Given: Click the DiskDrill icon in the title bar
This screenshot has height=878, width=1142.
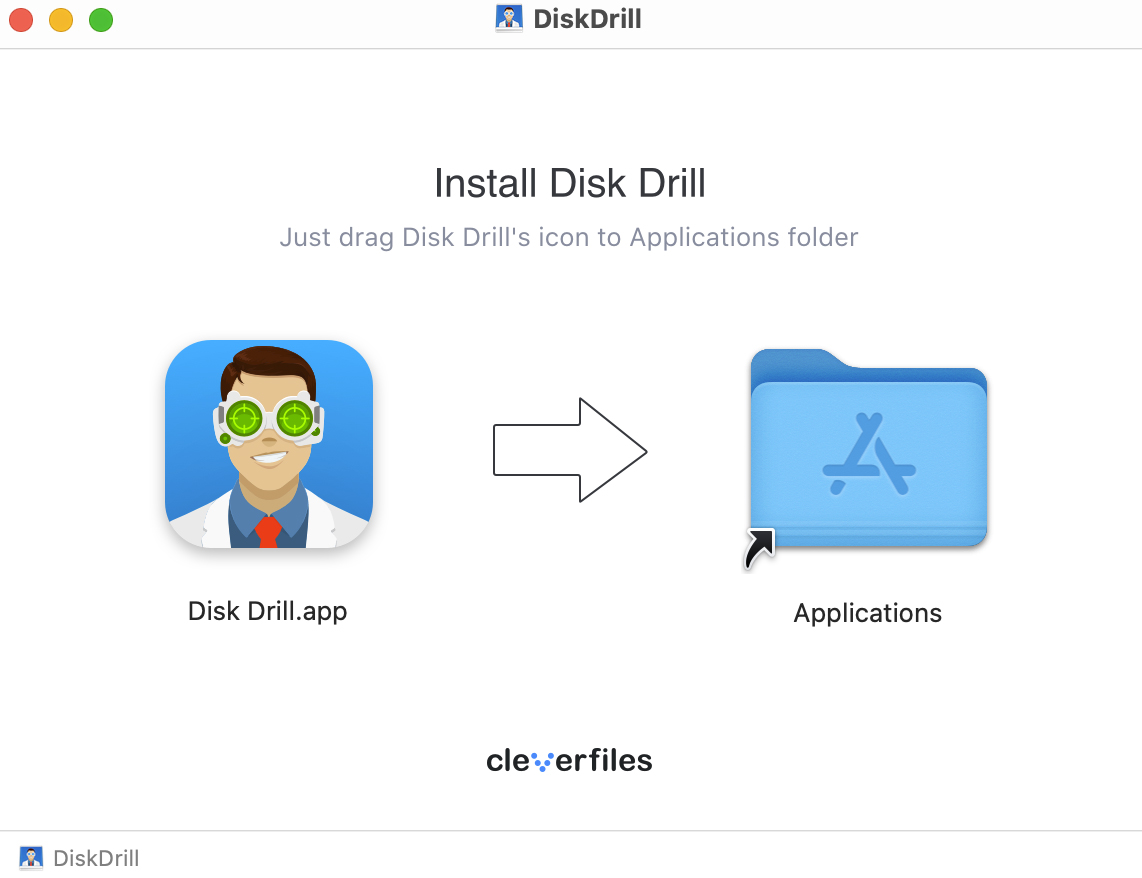Looking at the screenshot, I should tap(508, 18).
